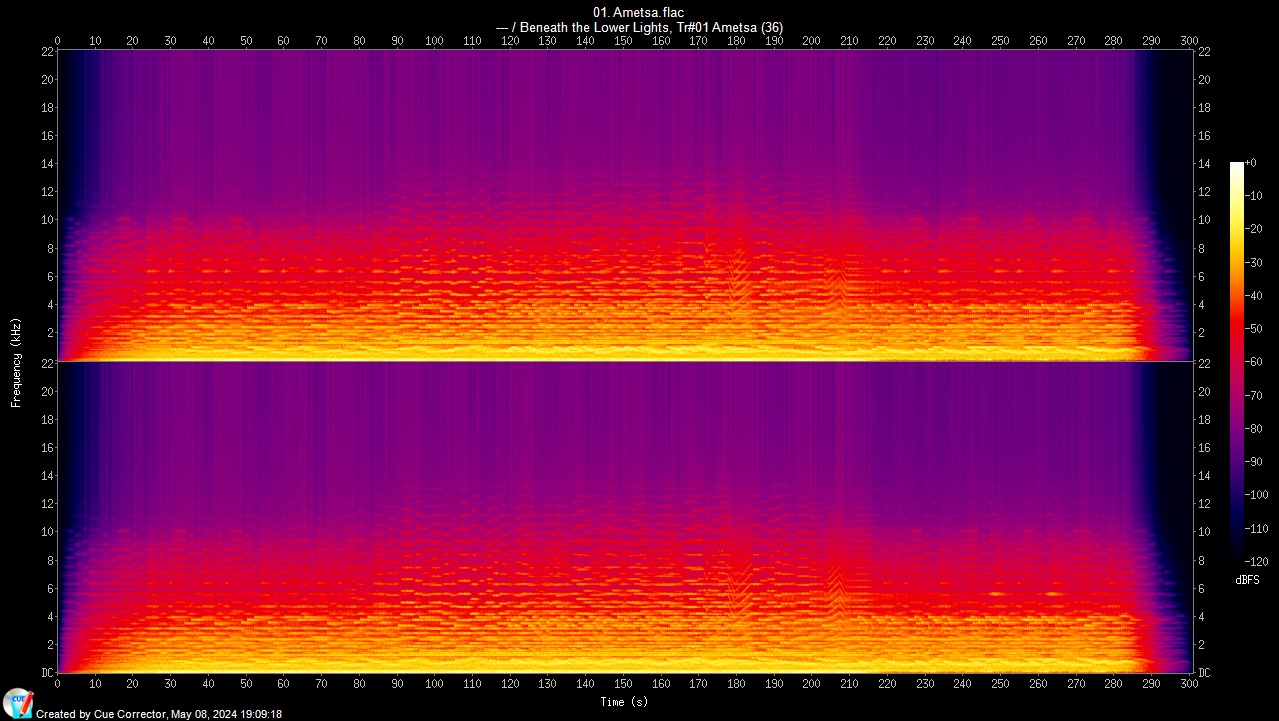The image size is (1279, 721).
Task: Click the top-left '22' frequency axis label
Action: 46,52
